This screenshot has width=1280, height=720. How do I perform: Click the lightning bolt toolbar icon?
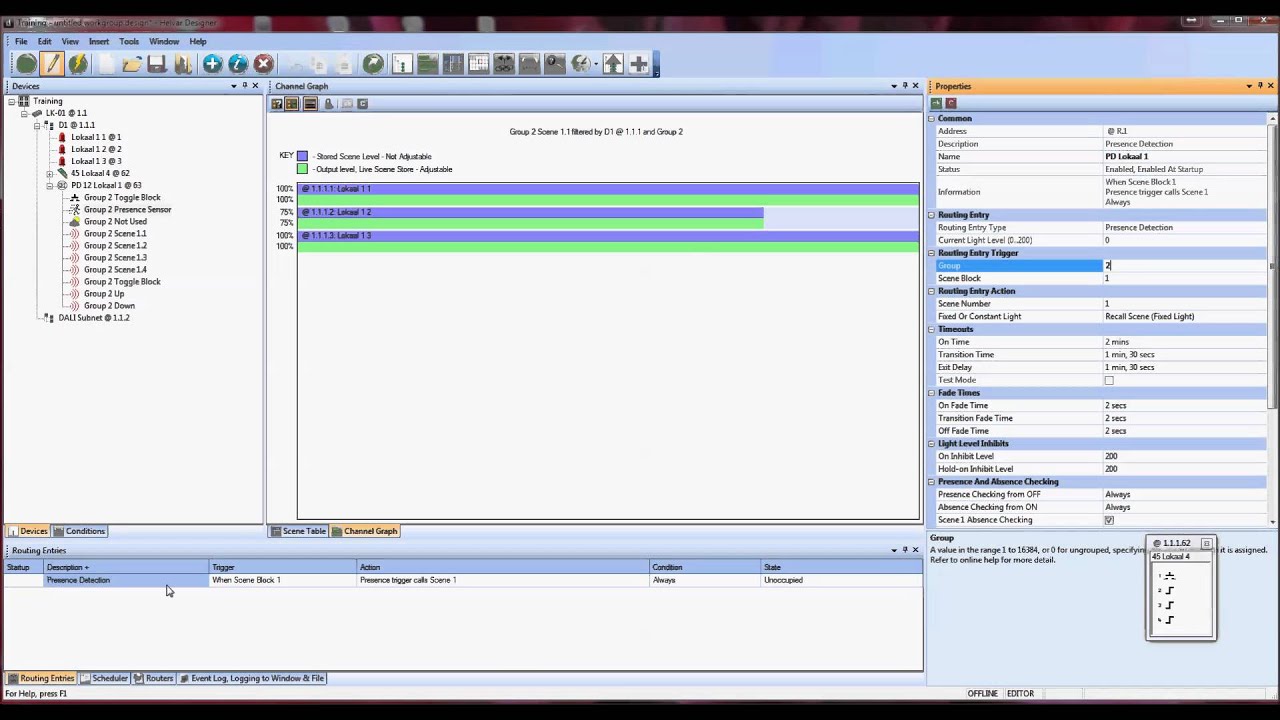point(78,64)
